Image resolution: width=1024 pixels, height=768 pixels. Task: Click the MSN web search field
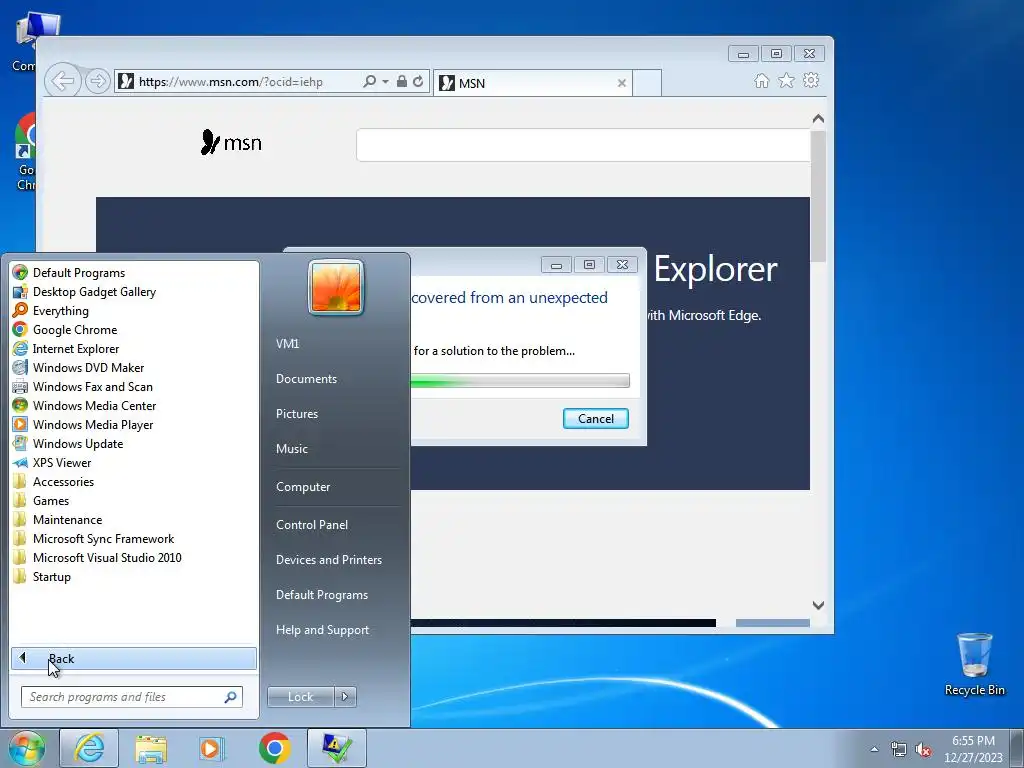[583, 145]
